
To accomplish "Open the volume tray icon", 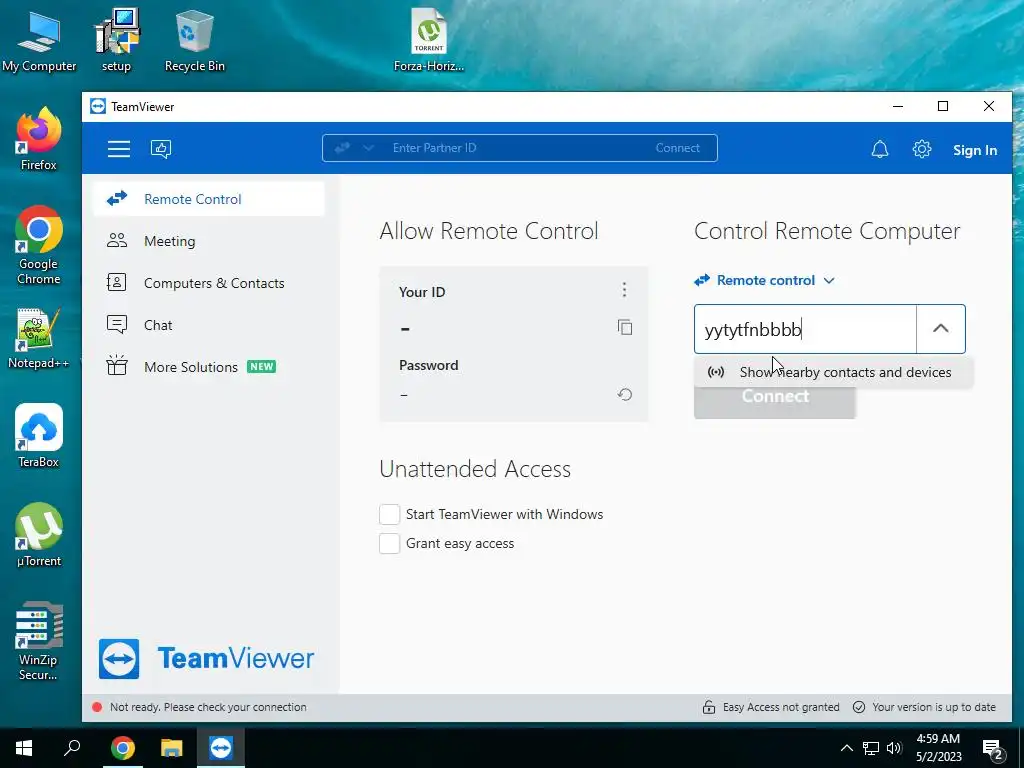I will pos(894,748).
